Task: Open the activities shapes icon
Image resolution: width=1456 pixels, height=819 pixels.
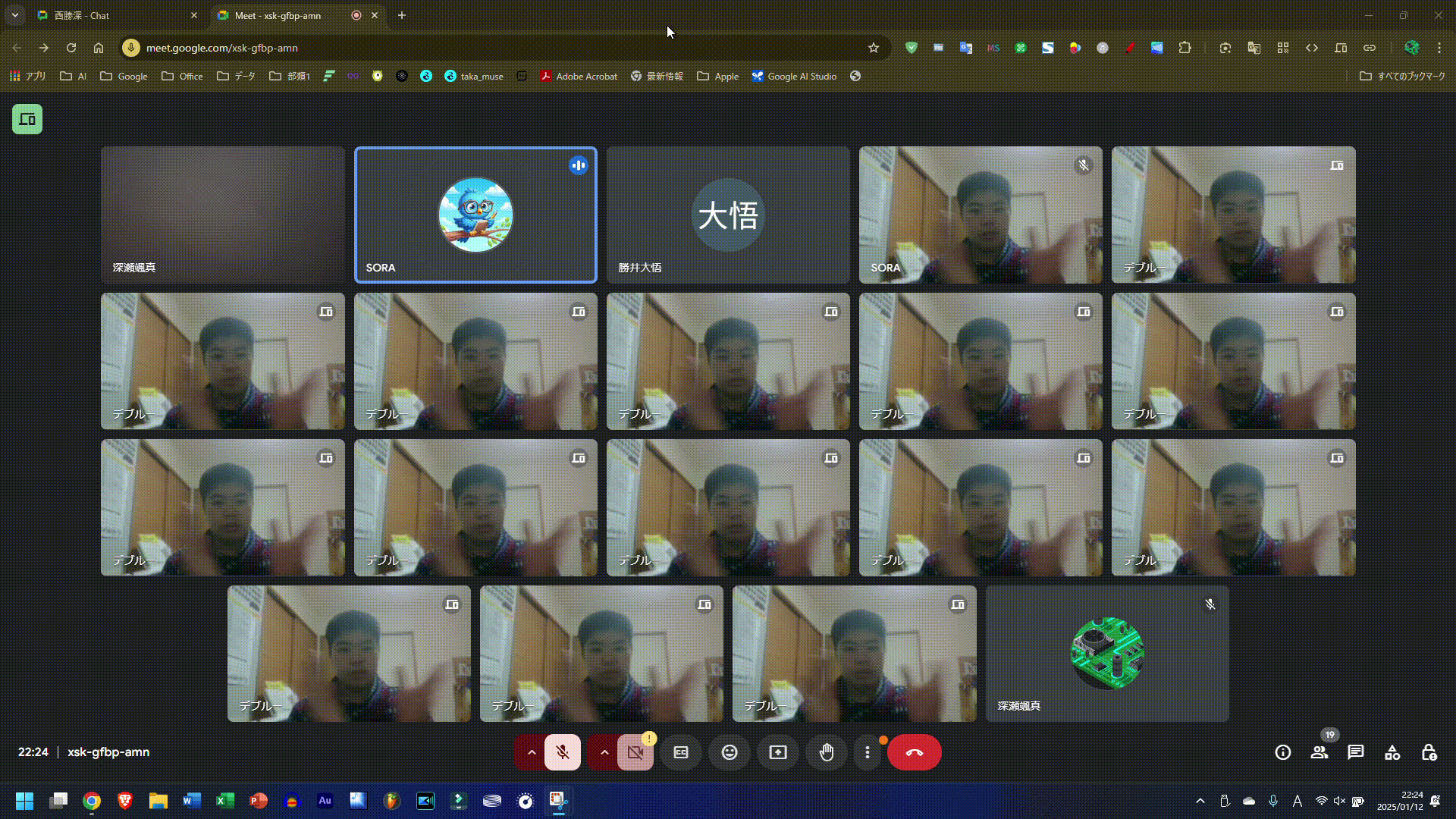Action: point(1392,752)
